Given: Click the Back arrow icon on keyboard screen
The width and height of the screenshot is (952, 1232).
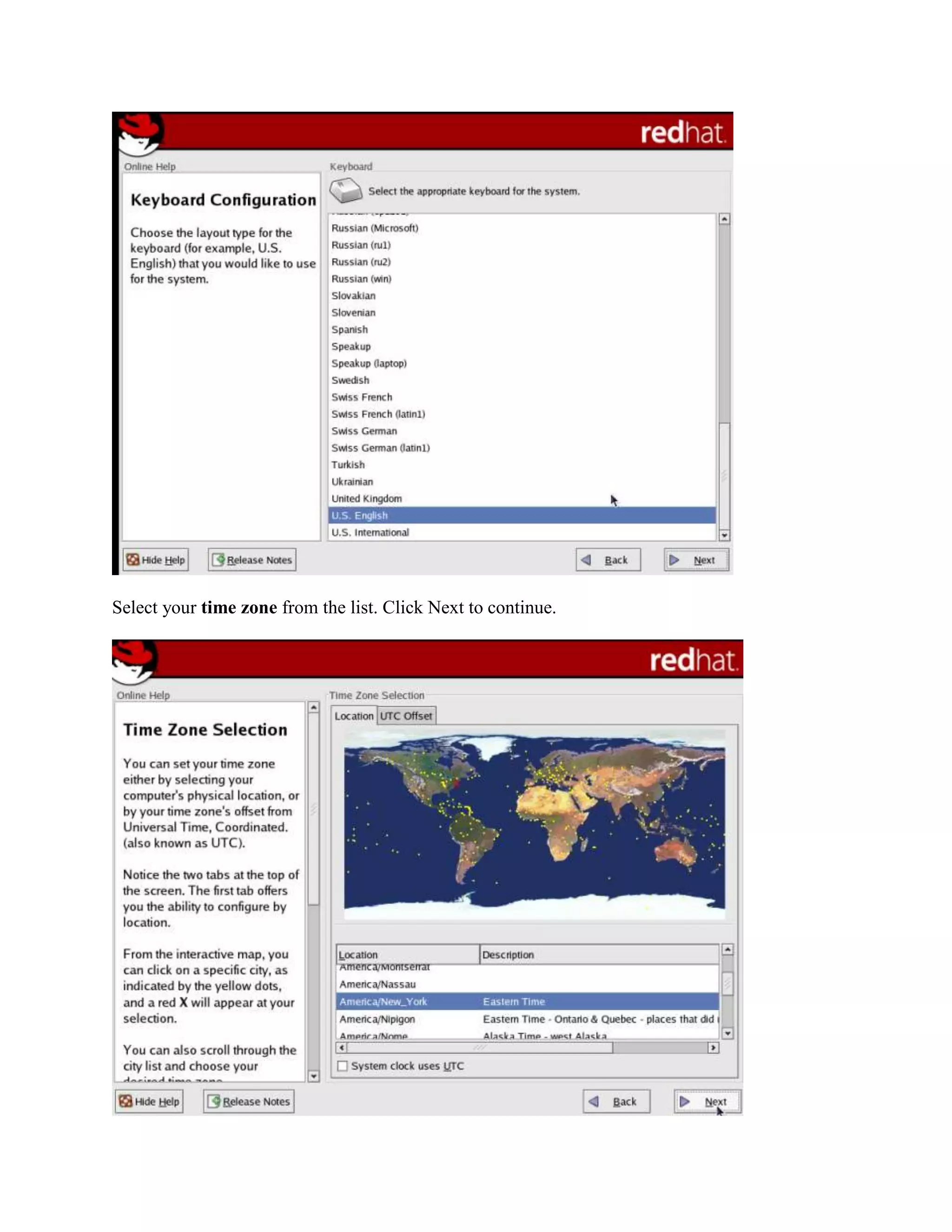Looking at the screenshot, I should (587, 560).
